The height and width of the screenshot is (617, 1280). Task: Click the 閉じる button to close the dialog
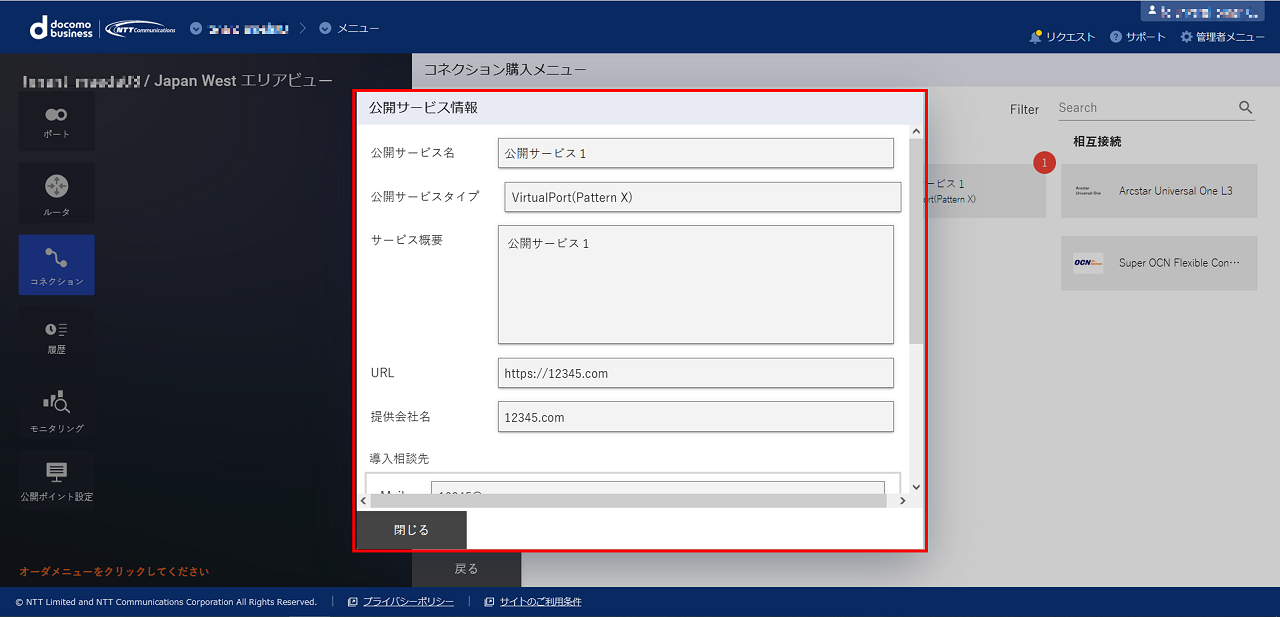click(x=411, y=531)
